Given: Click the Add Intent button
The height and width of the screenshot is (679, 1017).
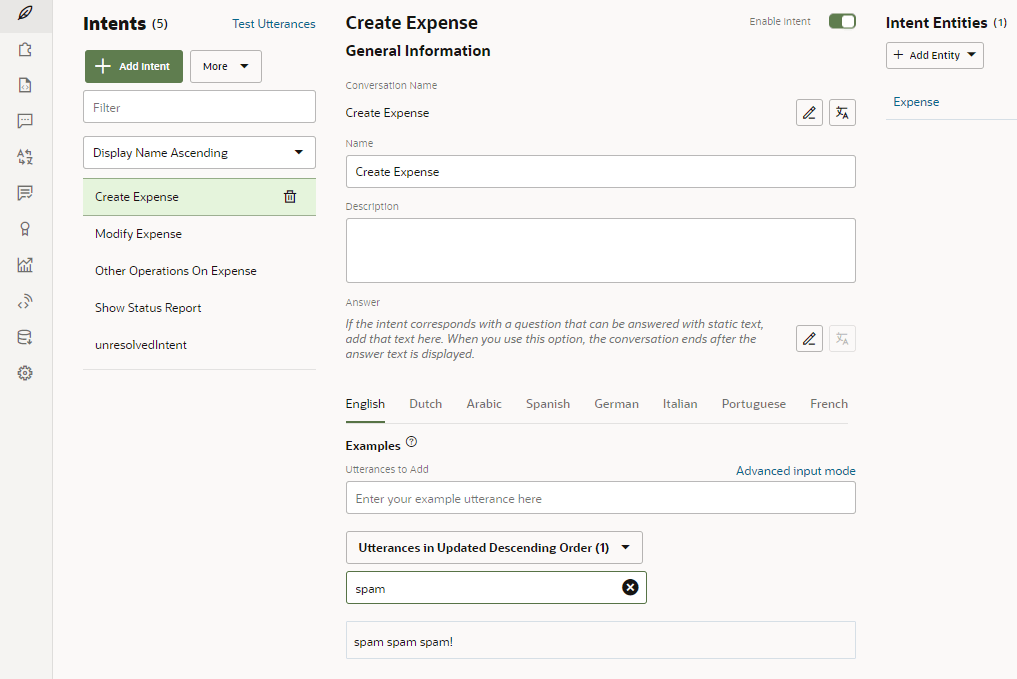Looking at the screenshot, I should tap(133, 66).
